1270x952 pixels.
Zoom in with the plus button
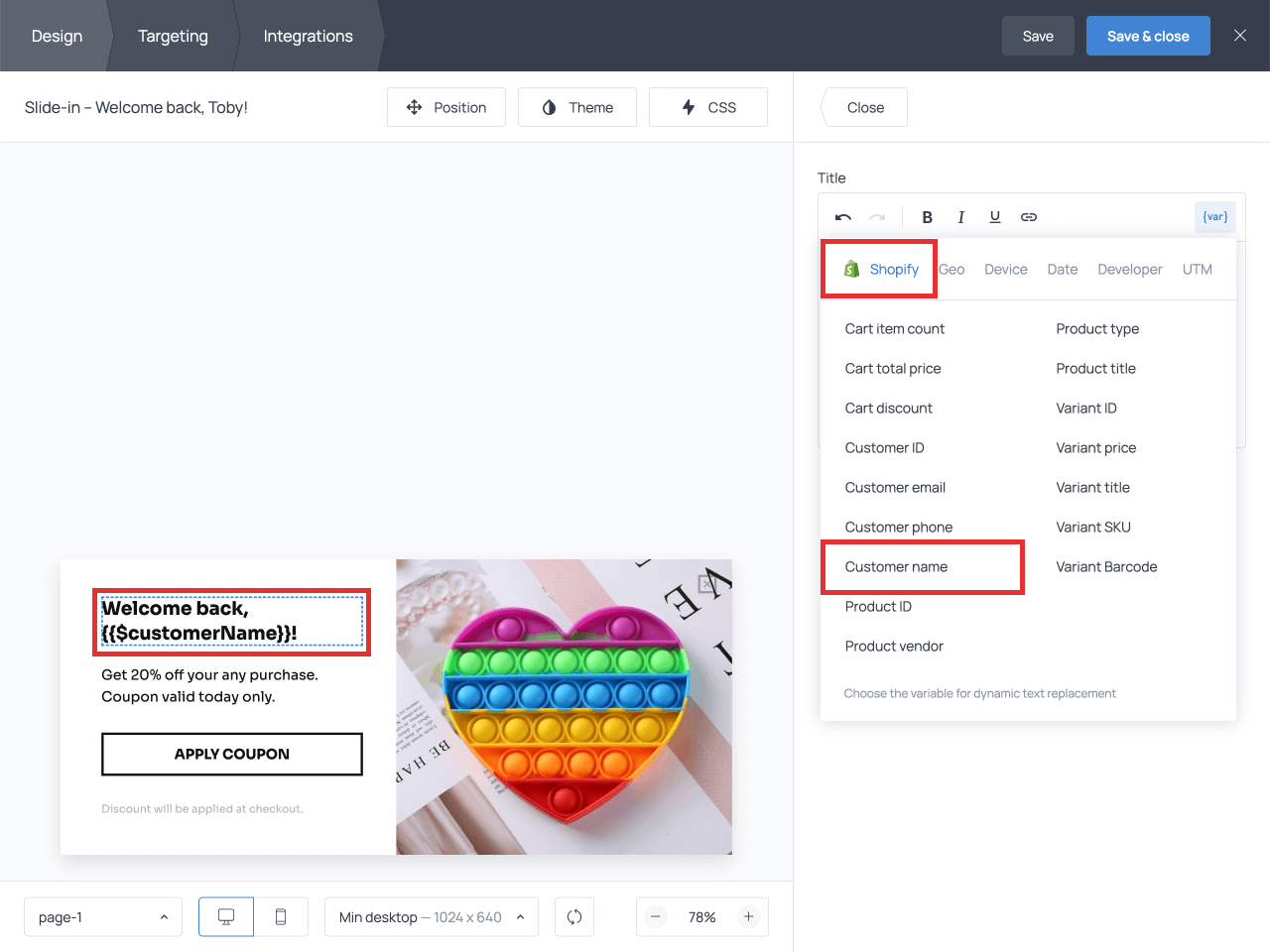click(x=749, y=917)
